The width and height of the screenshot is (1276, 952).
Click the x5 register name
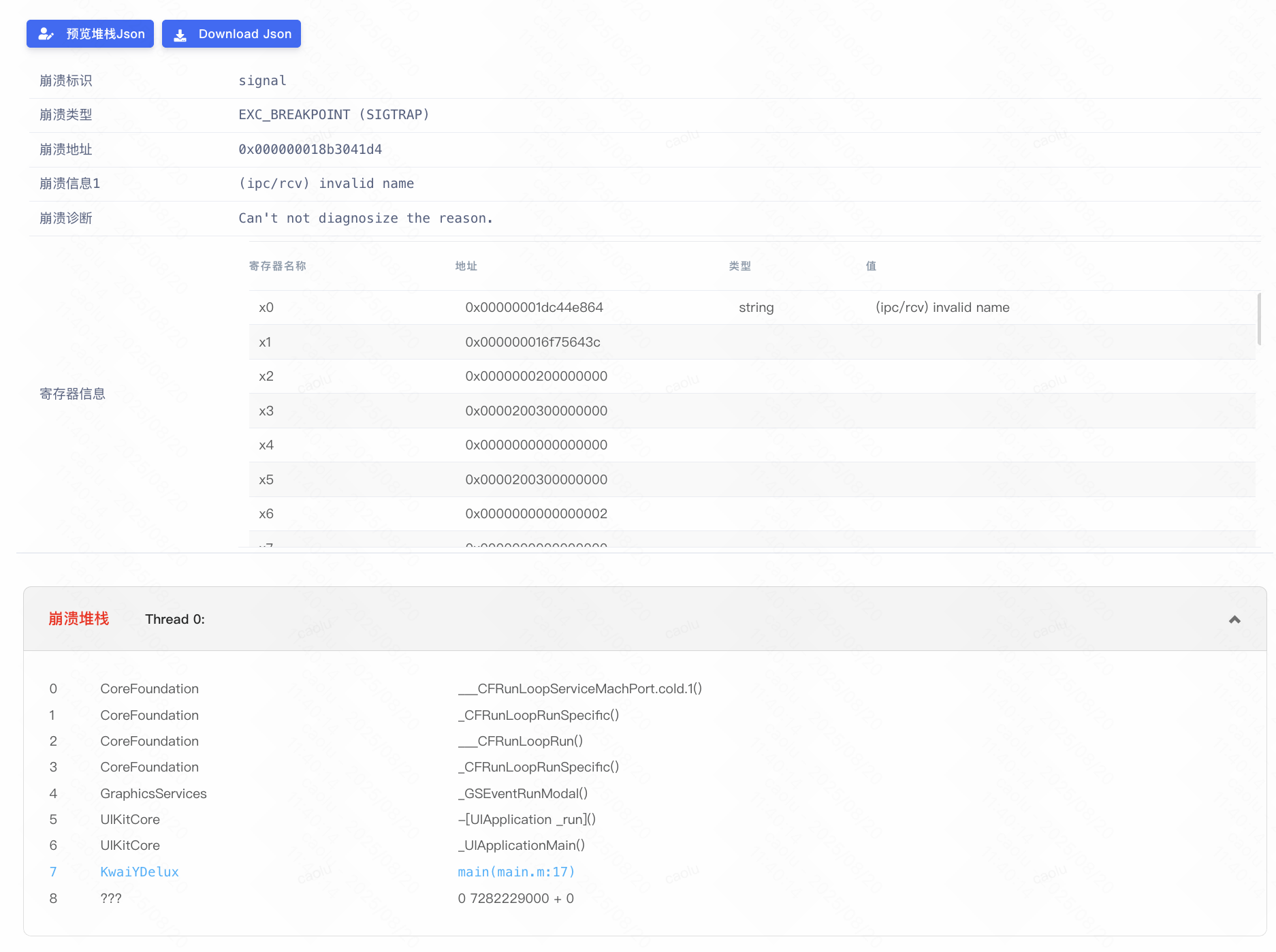tap(266, 479)
